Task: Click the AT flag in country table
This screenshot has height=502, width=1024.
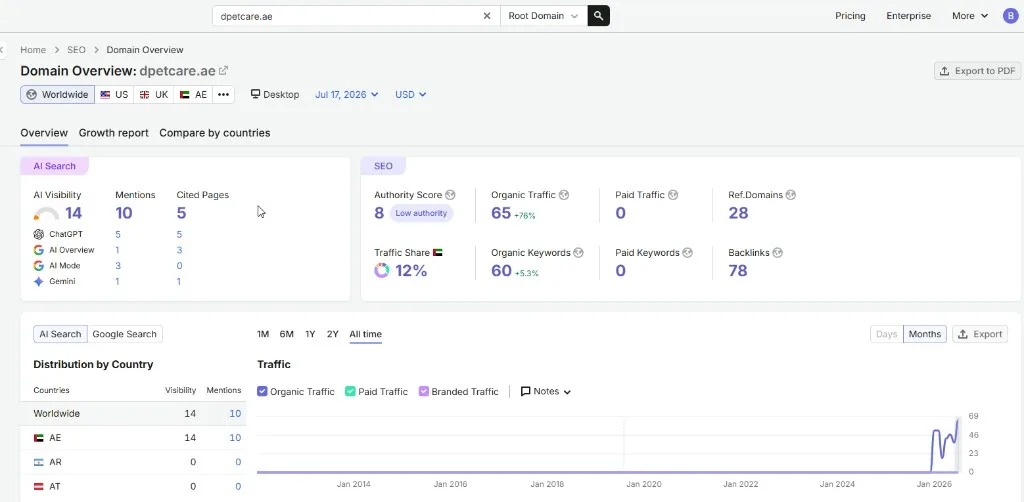Action: 39,486
